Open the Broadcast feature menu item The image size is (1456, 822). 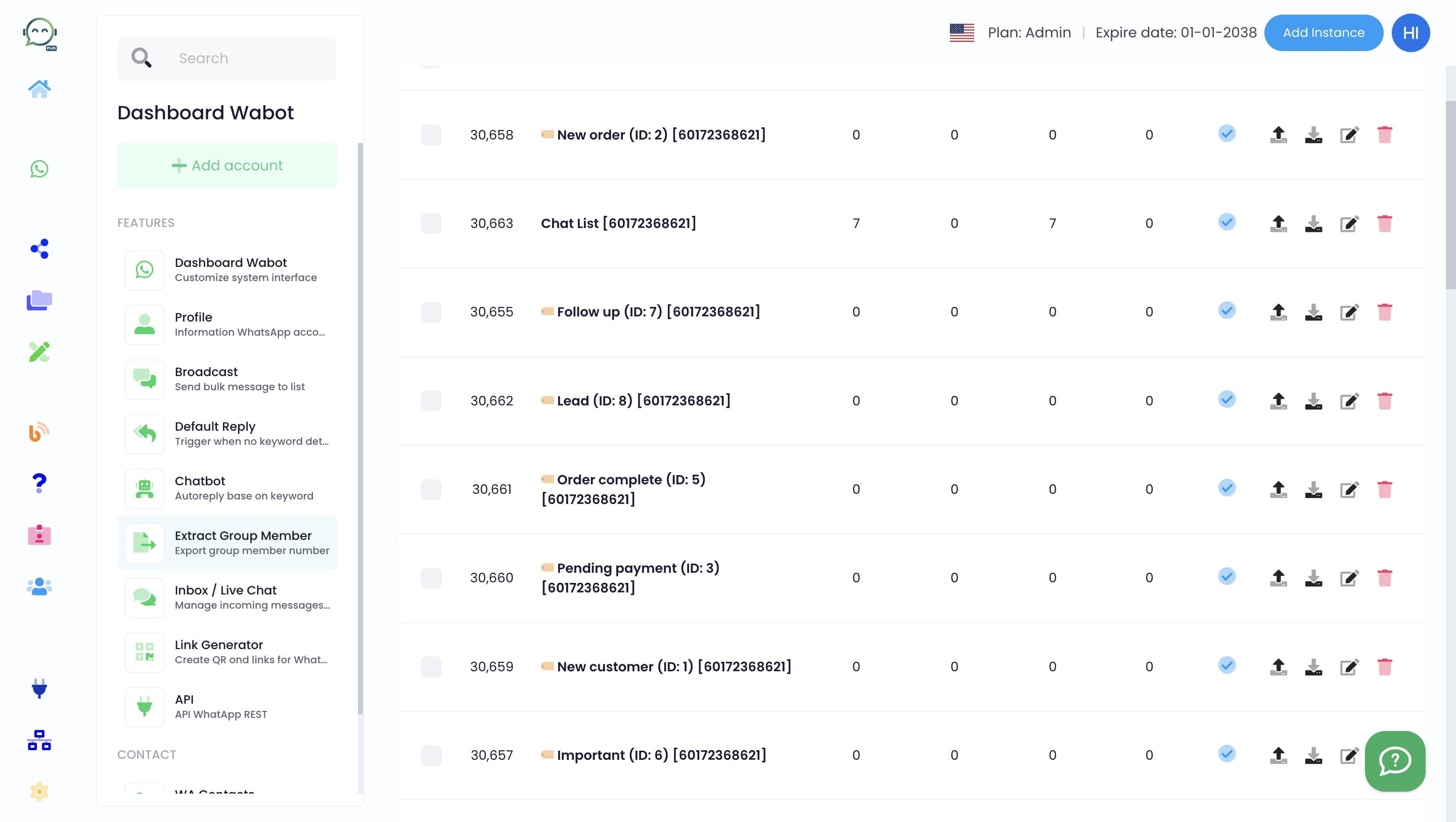click(227, 379)
